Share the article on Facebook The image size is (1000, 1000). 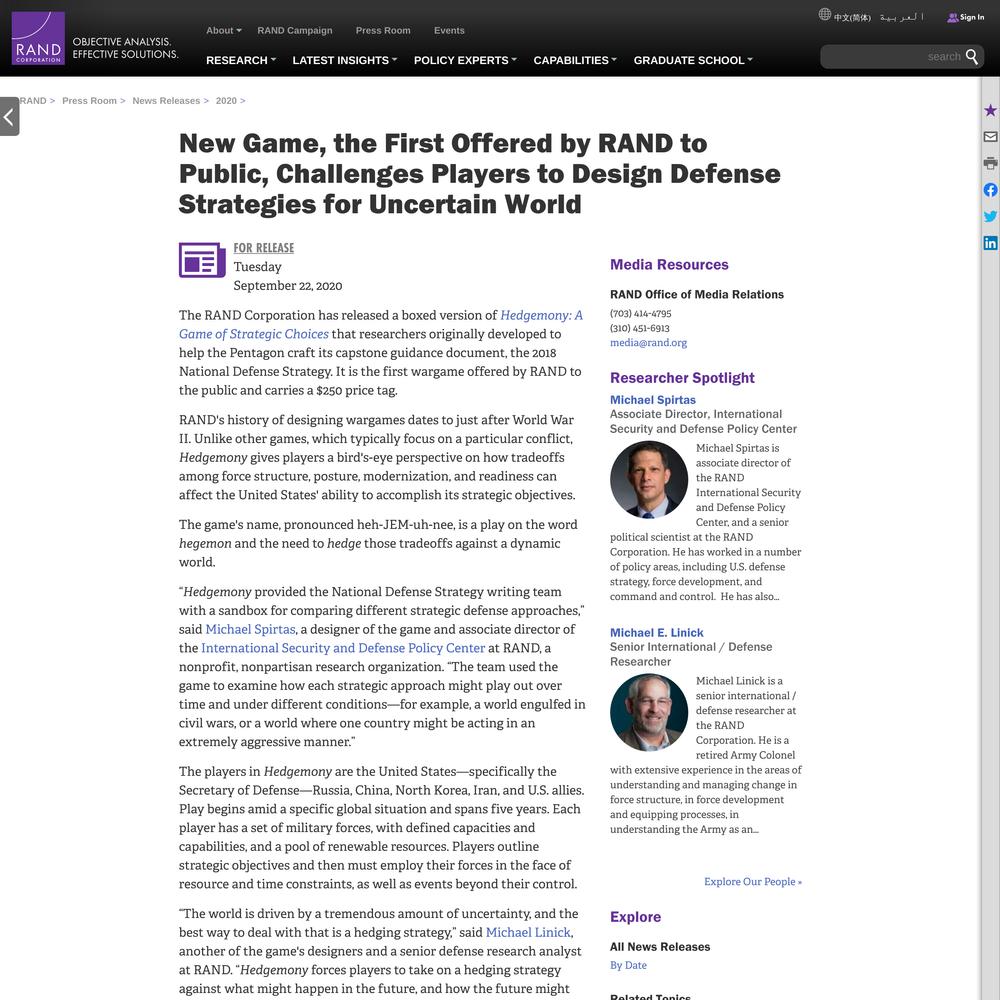990,190
